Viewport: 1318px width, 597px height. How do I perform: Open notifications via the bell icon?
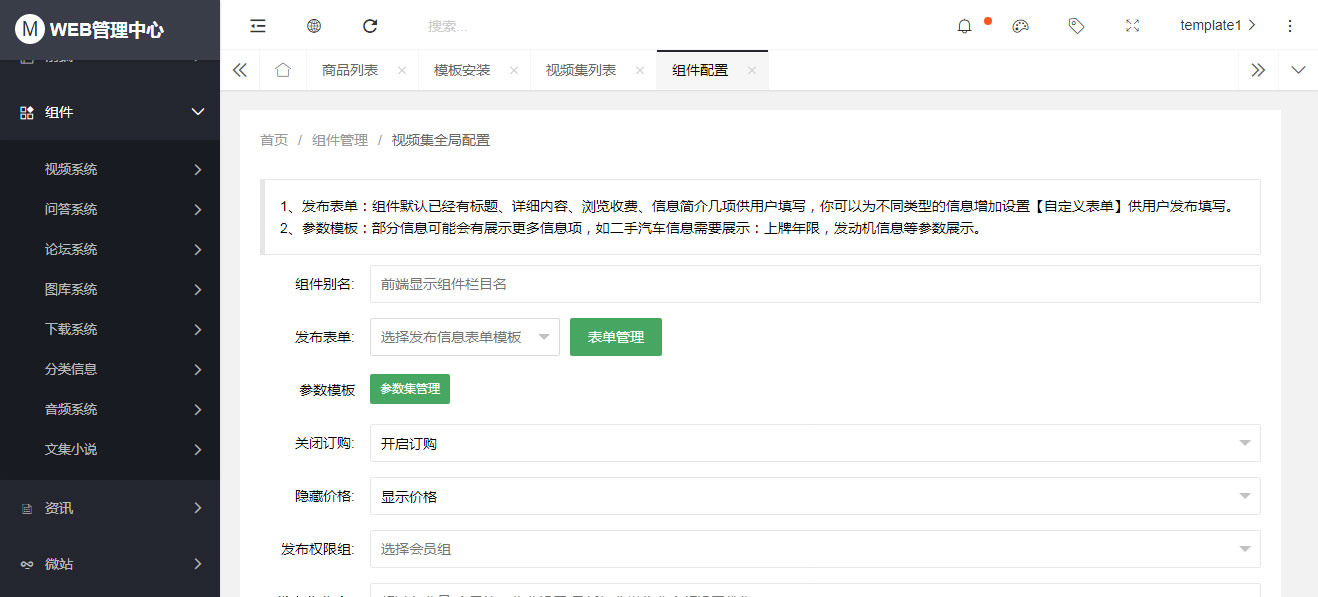click(963, 26)
